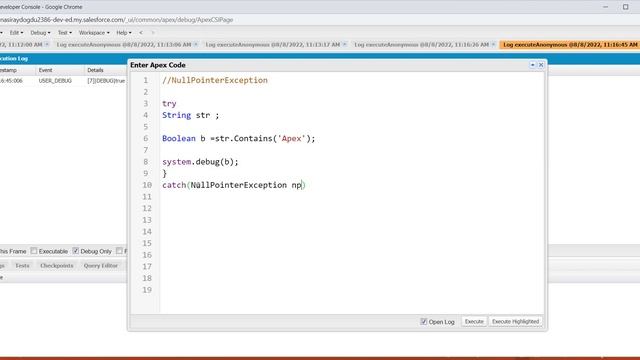The width and height of the screenshot is (640, 360).
Task: Uncheck the Debug Only checkbox
Action: [x=76, y=251]
